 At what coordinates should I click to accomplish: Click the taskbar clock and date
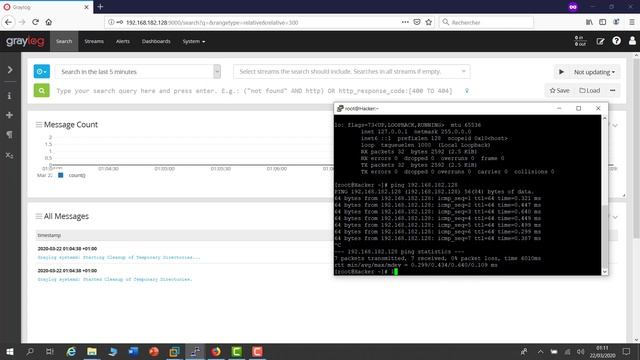pos(602,352)
